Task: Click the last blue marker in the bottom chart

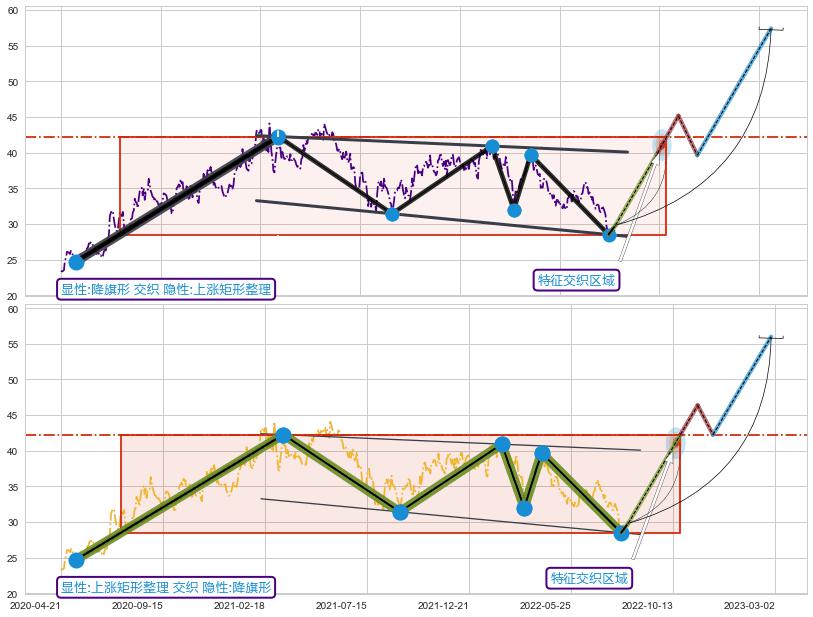Action: point(621,533)
